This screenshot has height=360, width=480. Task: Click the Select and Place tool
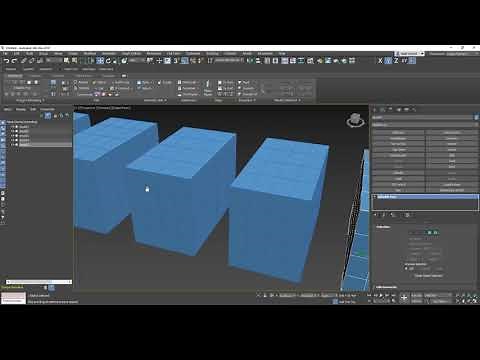pos(124,61)
